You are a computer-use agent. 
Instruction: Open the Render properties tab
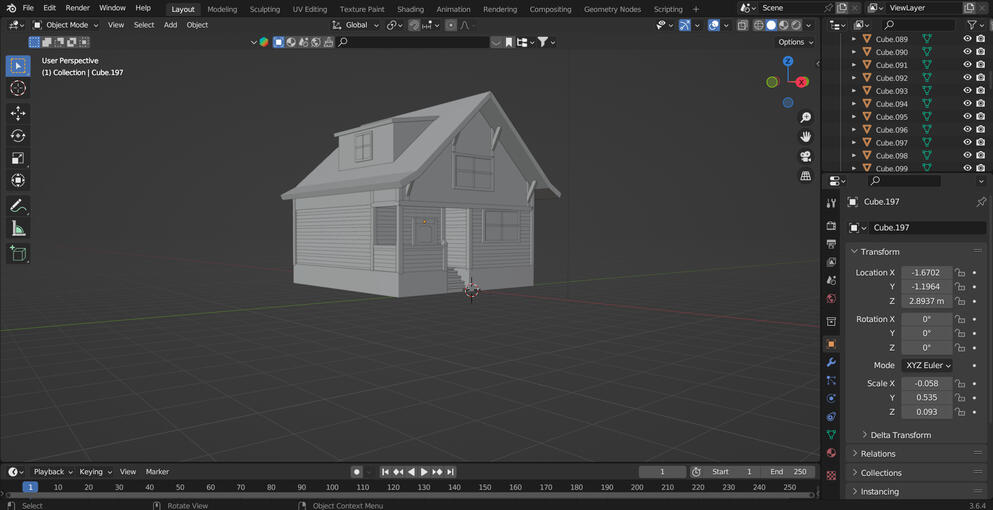click(832, 226)
